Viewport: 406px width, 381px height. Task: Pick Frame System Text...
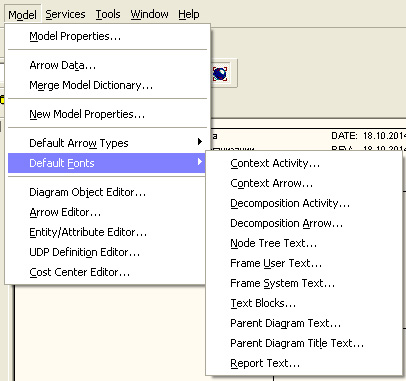point(304,283)
